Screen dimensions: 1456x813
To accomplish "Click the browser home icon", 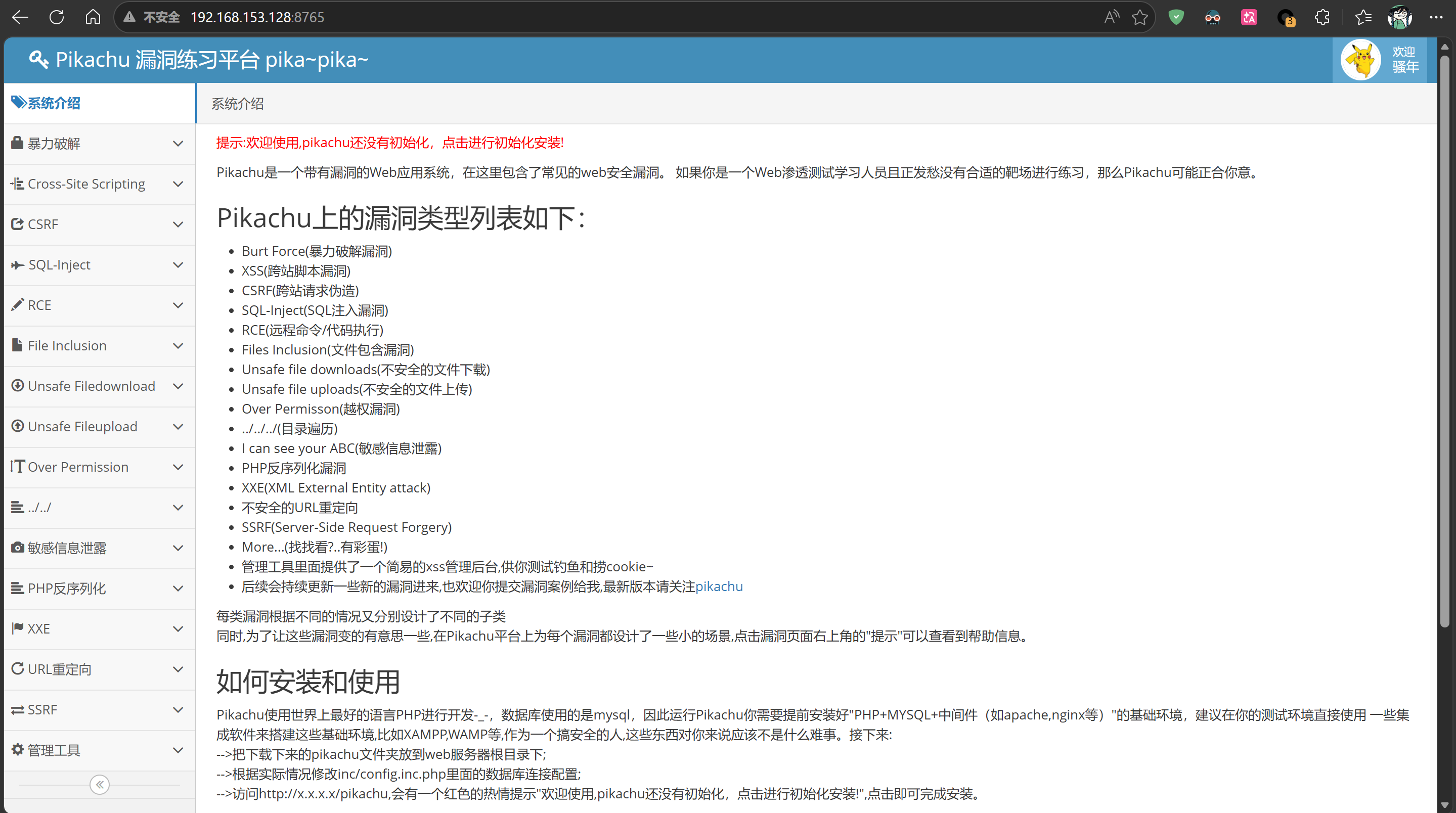I will 93,17.
